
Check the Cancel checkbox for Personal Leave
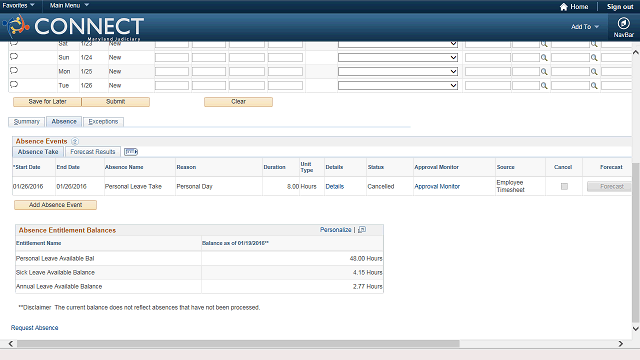564,186
